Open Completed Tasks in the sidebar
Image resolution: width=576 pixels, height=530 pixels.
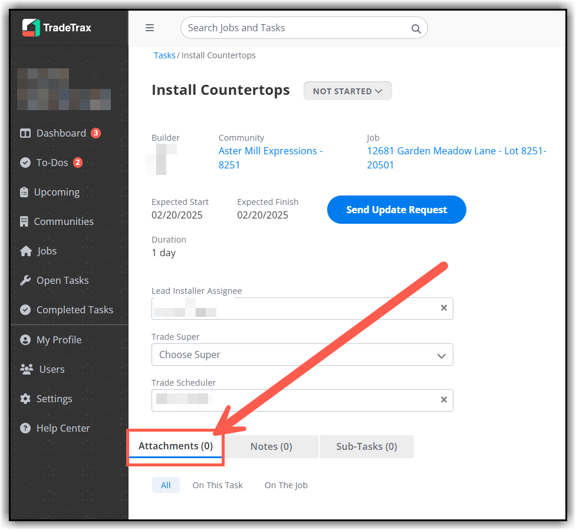[x=67, y=310]
